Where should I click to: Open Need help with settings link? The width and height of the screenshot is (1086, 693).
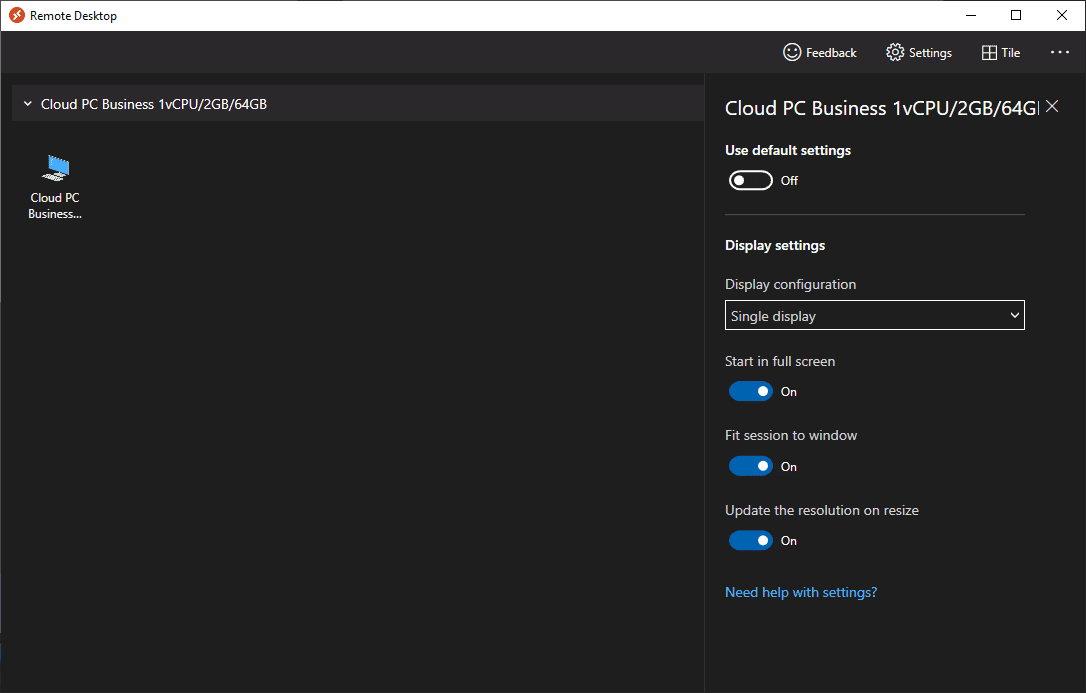pos(800,592)
